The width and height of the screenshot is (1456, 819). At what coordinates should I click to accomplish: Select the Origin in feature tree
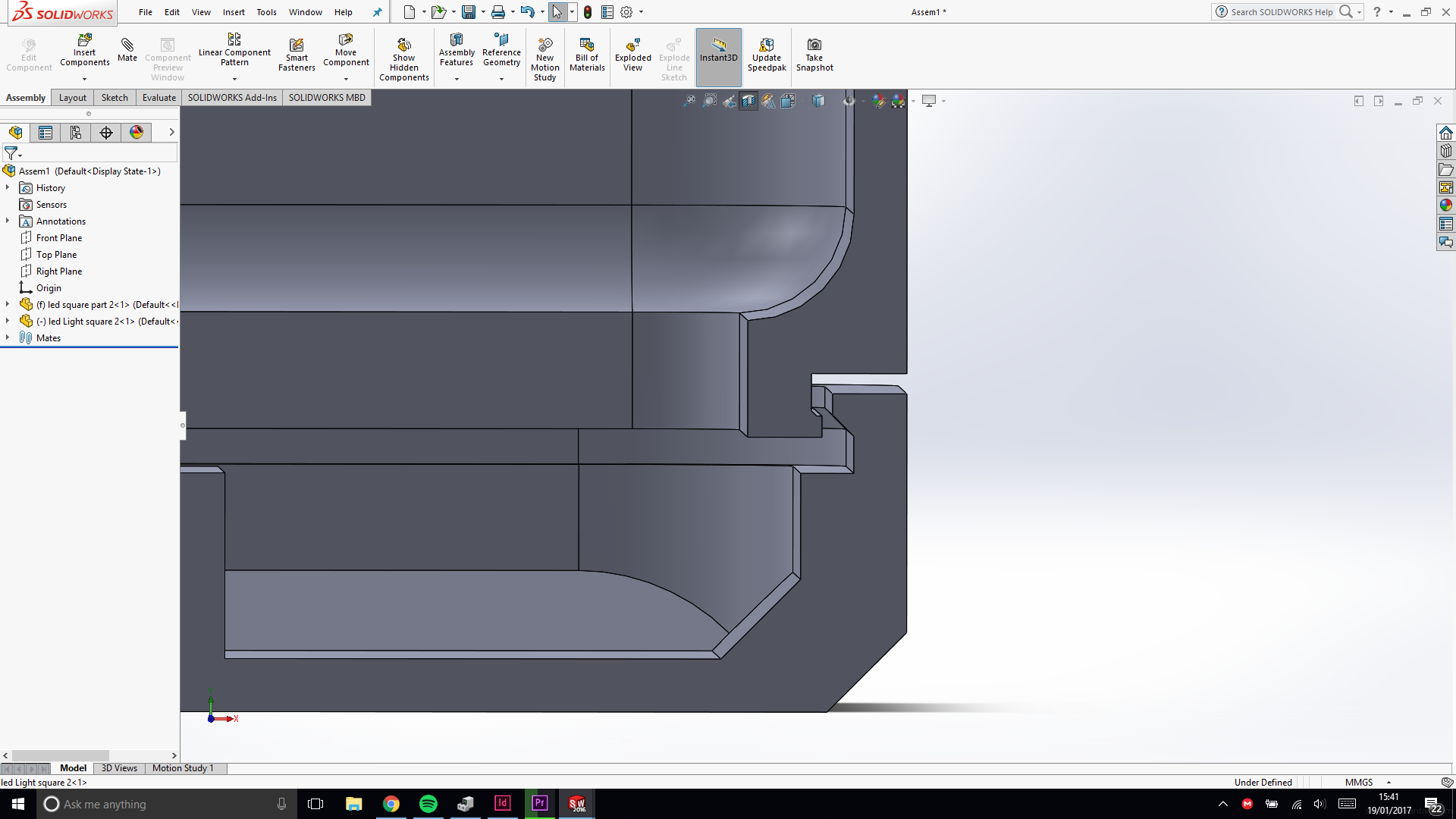49,288
